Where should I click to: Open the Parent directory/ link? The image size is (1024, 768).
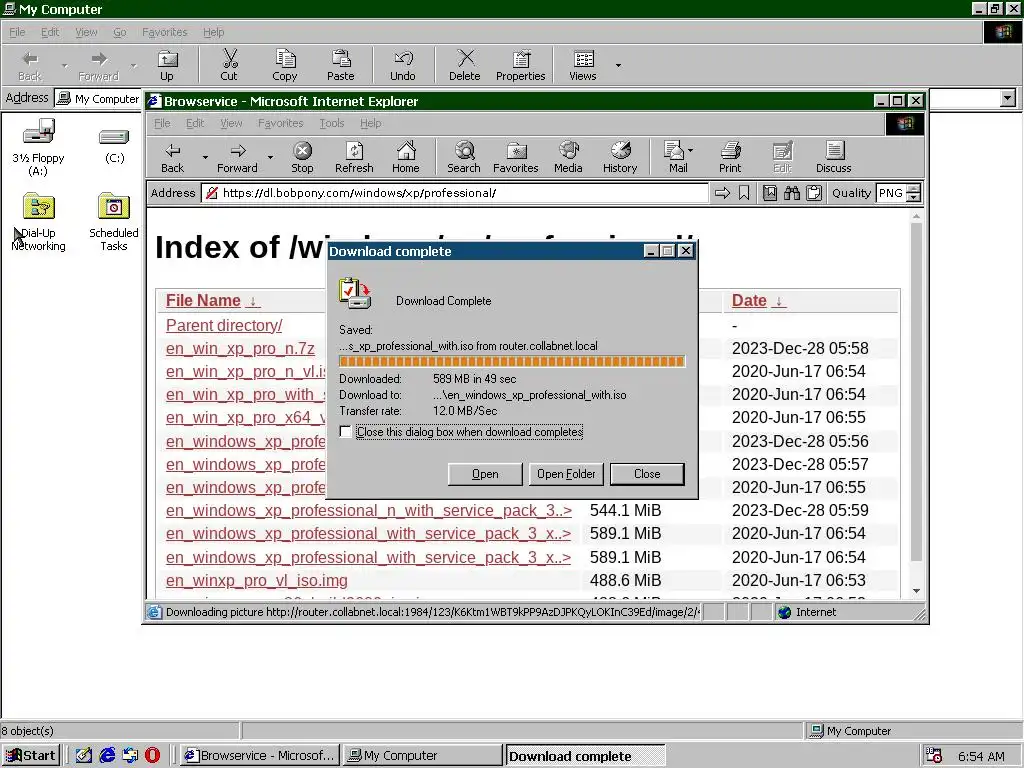point(224,325)
